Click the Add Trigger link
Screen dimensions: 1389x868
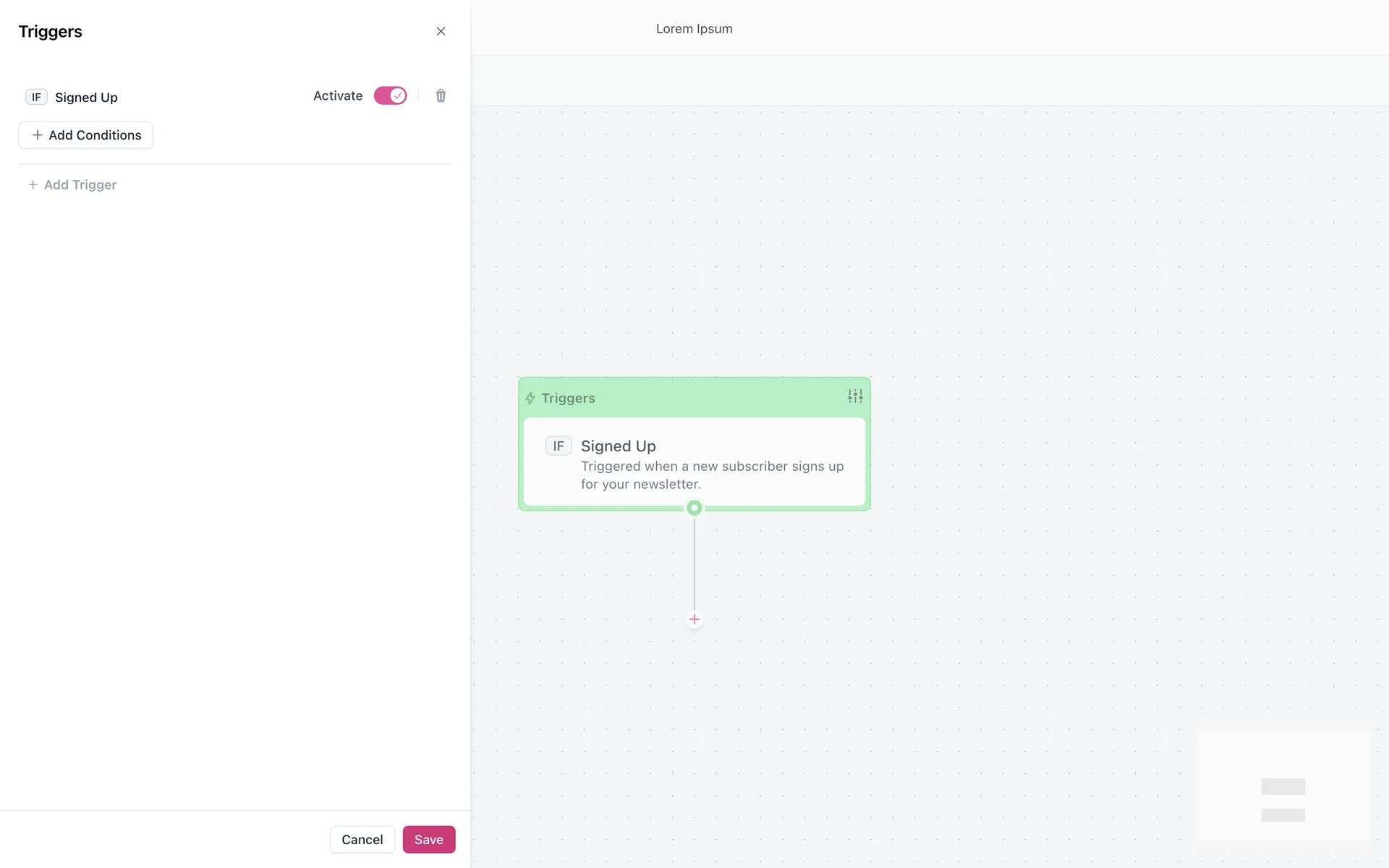coord(72,184)
